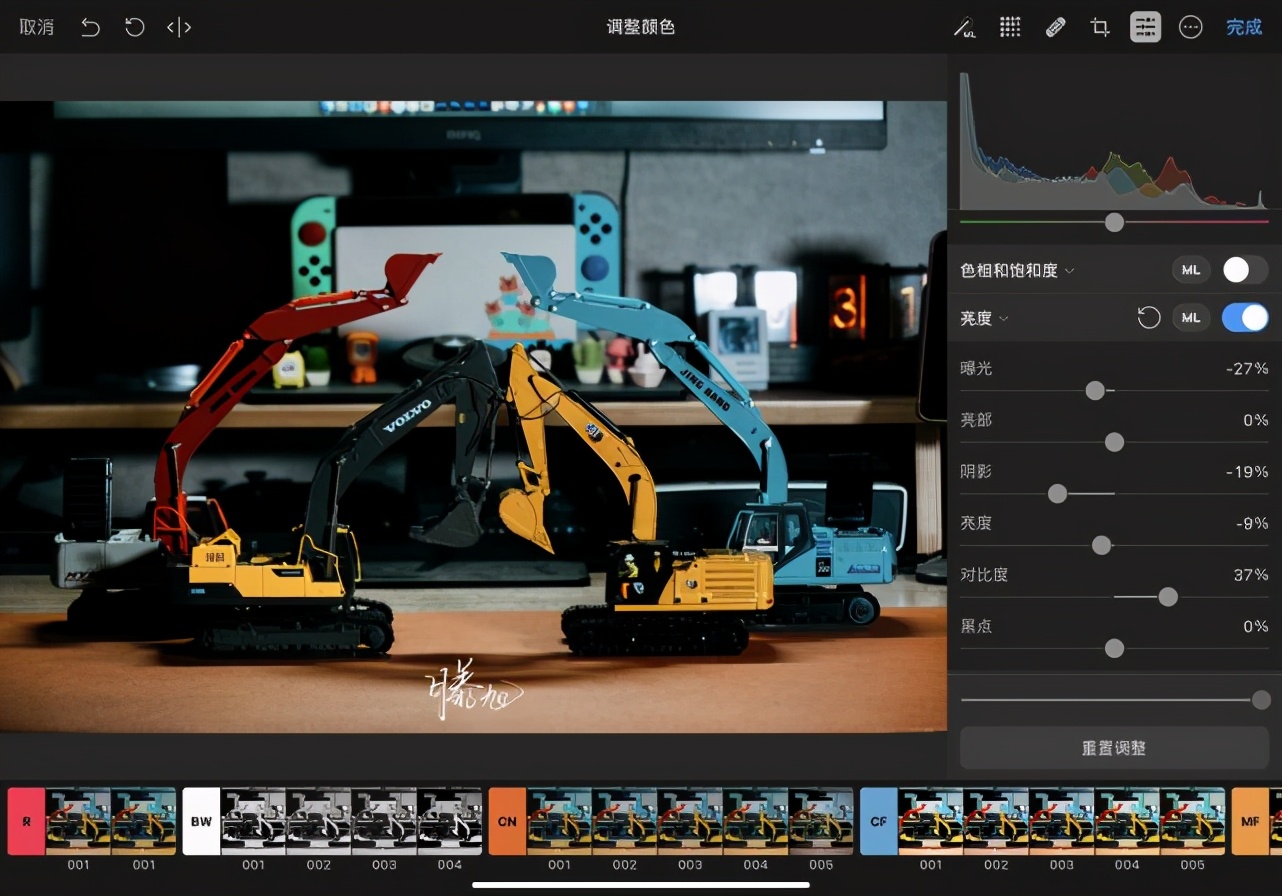The height and width of the screenshot is (896, 1282).
Task: Enable the 色相和饱和度 switch
Action: 1245,270
